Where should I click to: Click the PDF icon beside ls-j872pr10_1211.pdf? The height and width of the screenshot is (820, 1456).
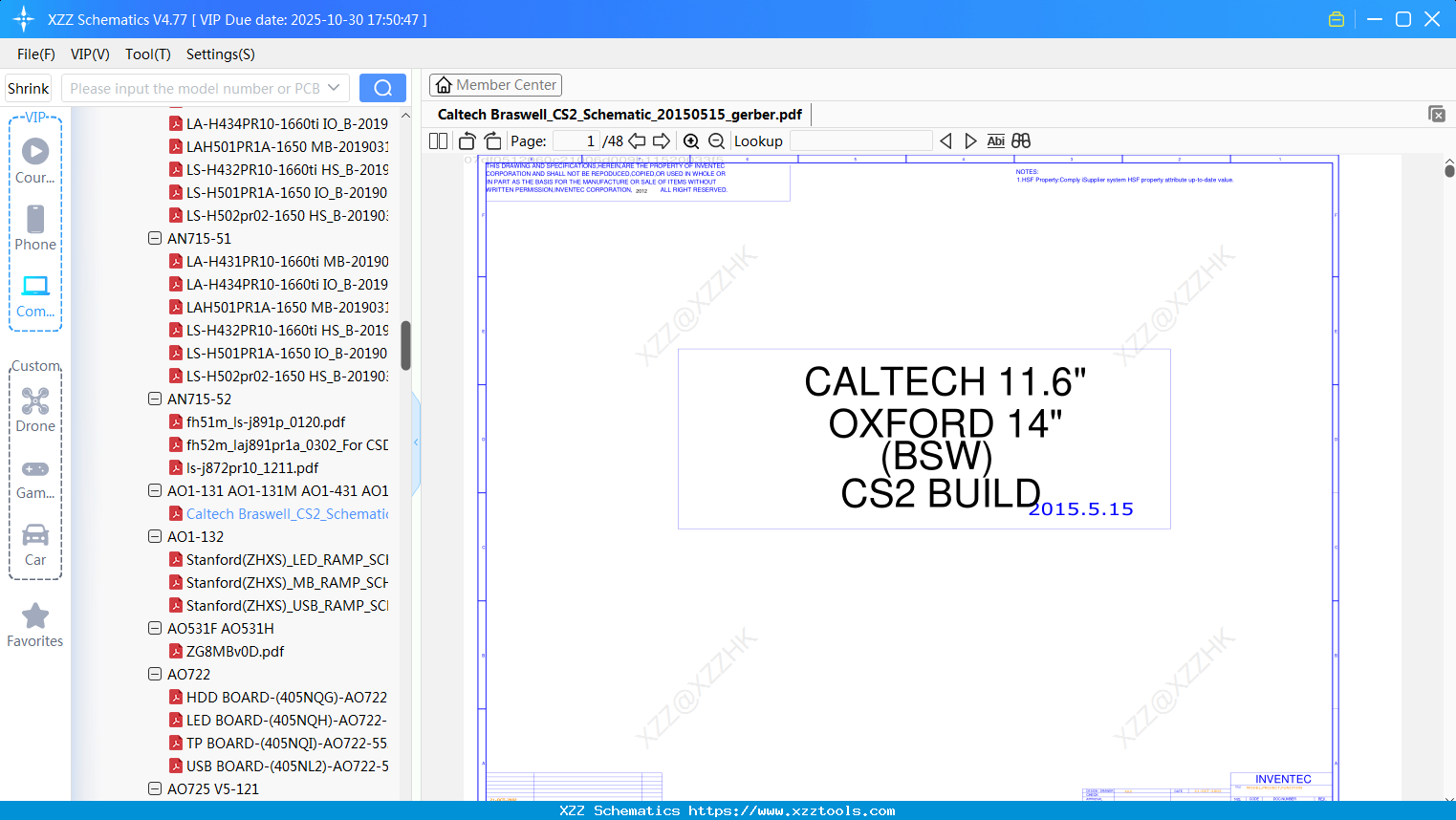click(x=176, y=467)
